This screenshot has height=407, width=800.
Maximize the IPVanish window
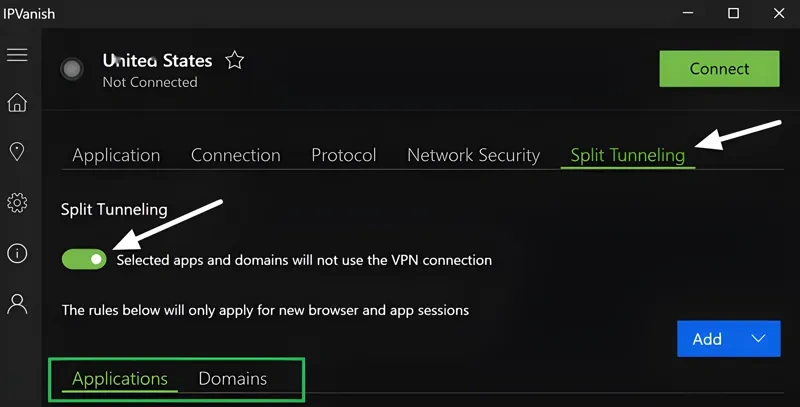point(733,13)
